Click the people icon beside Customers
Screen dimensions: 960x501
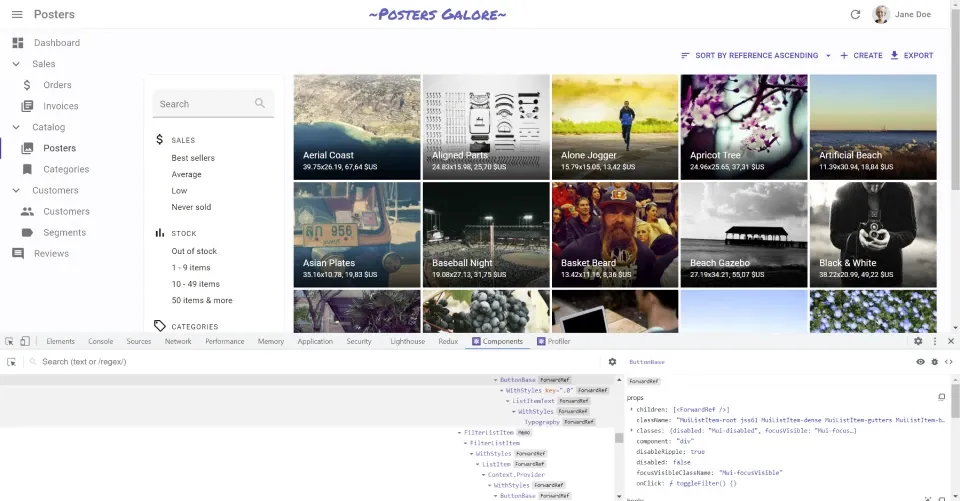[x=27, y=211]
